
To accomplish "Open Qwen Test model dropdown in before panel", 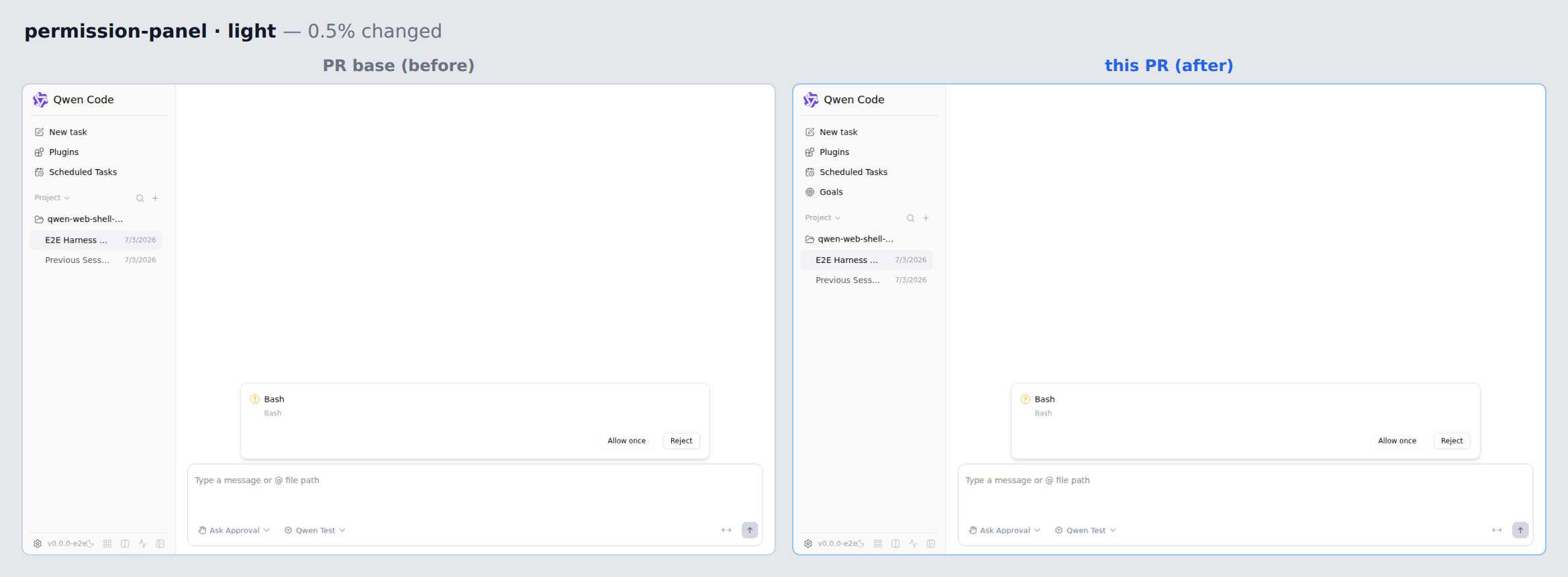I will click(315, 530).
